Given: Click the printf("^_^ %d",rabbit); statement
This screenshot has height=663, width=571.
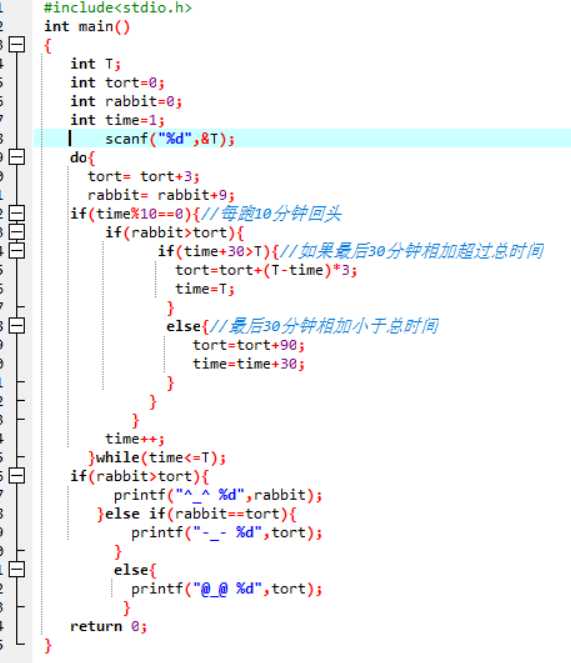Looking at the screenshot, I should [x=218, y=495].
